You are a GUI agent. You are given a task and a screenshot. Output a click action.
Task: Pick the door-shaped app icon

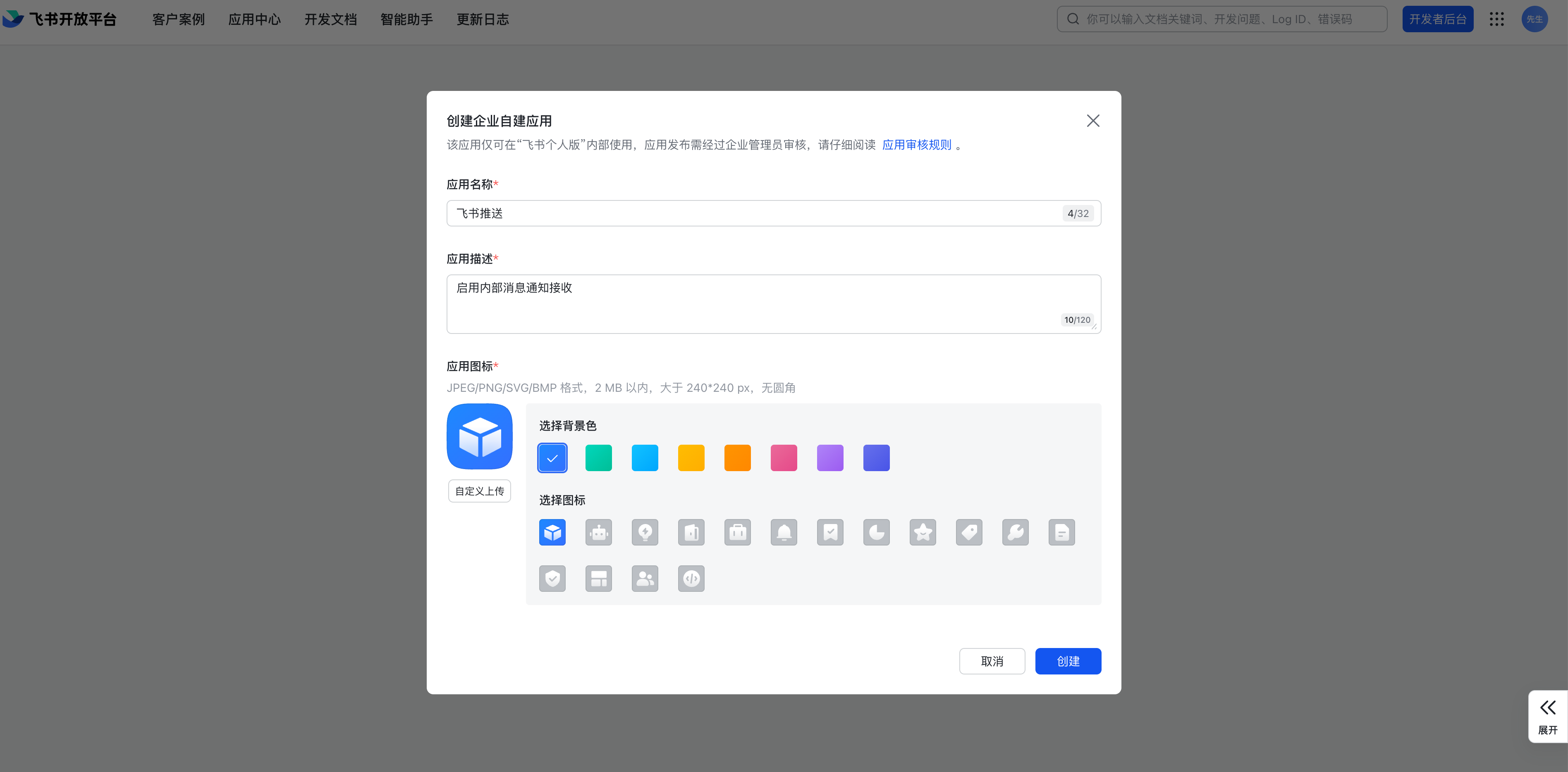point(691,532)
